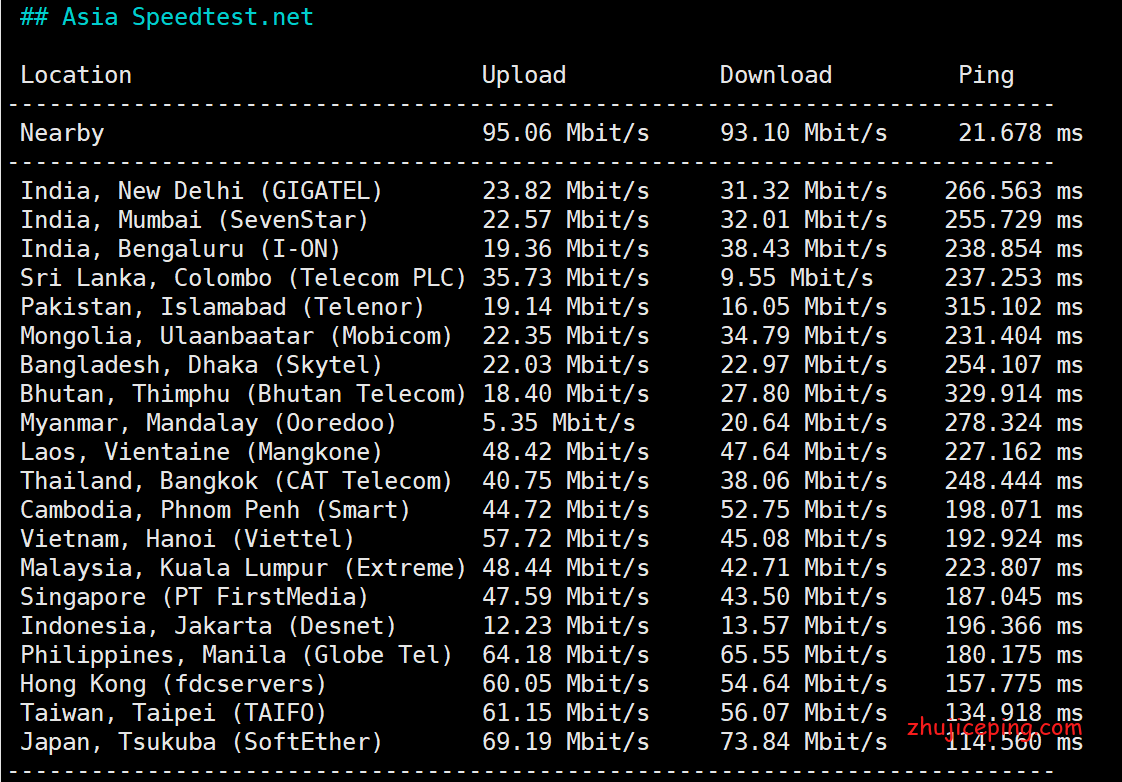
Task: Click Jakarta upload 12.23 Mbit/s
Action: tap(565, 625)
